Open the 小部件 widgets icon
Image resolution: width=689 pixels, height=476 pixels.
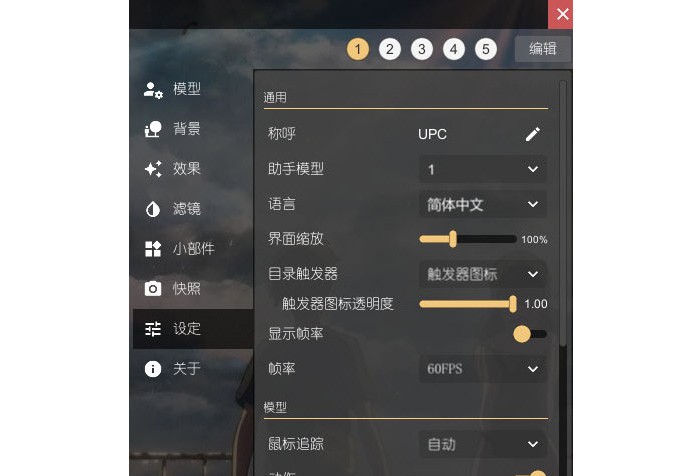coord(153,249)
